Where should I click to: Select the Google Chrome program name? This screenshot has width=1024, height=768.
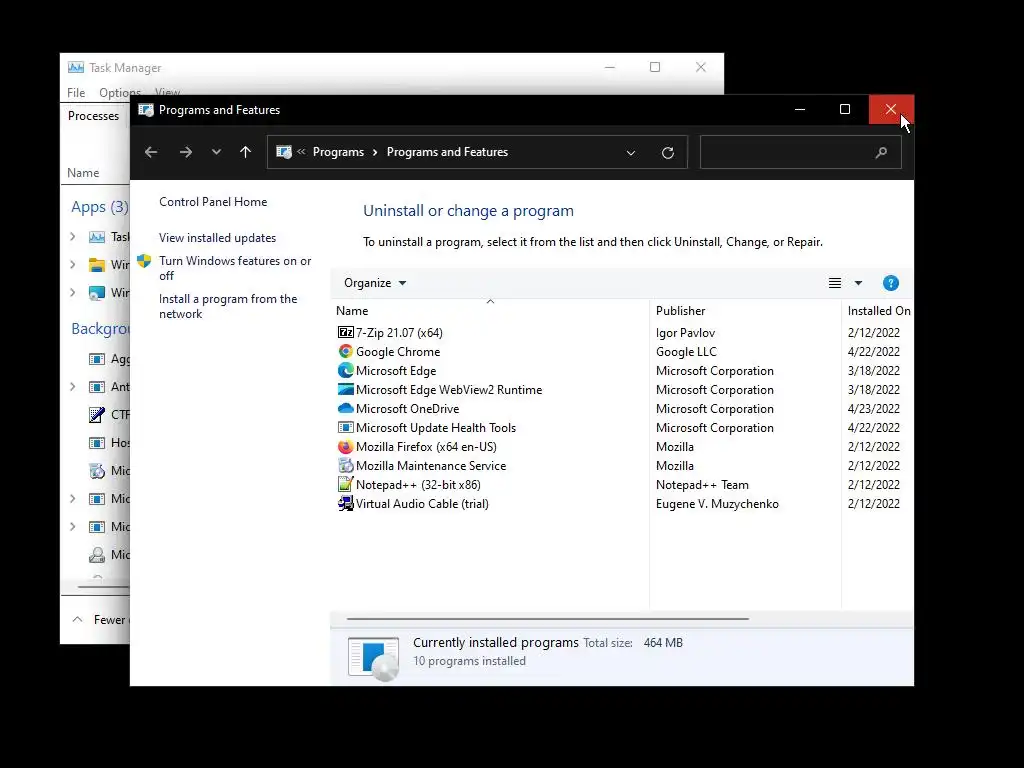click(x=398, y=351)
